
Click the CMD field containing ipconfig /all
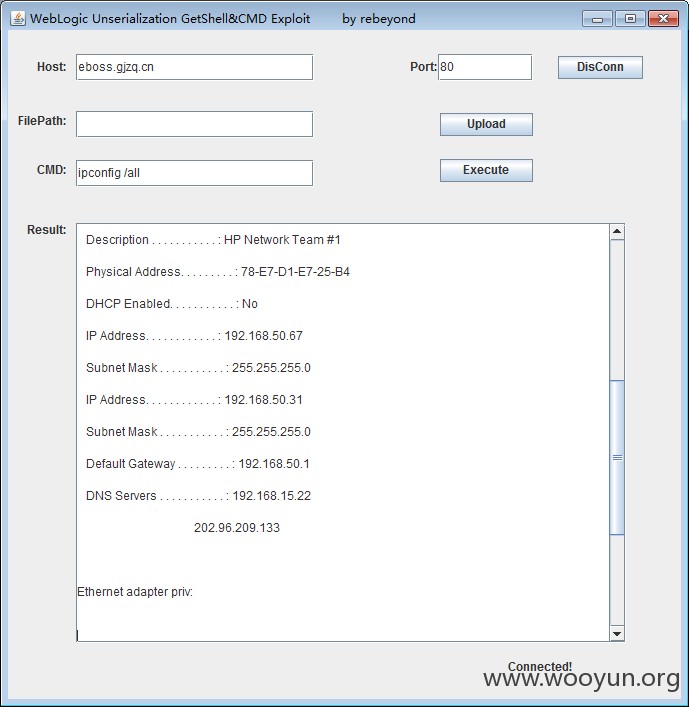(x=194, y=173)
